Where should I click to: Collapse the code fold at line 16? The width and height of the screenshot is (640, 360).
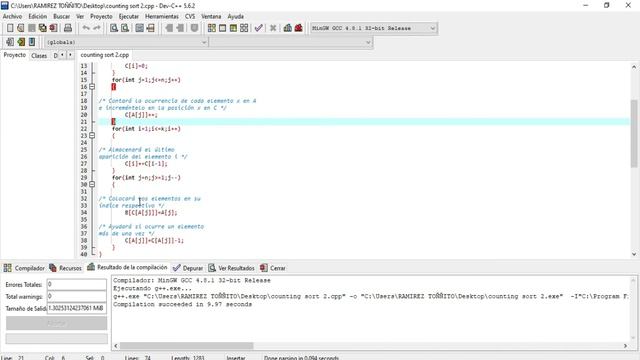pos(92,87)
